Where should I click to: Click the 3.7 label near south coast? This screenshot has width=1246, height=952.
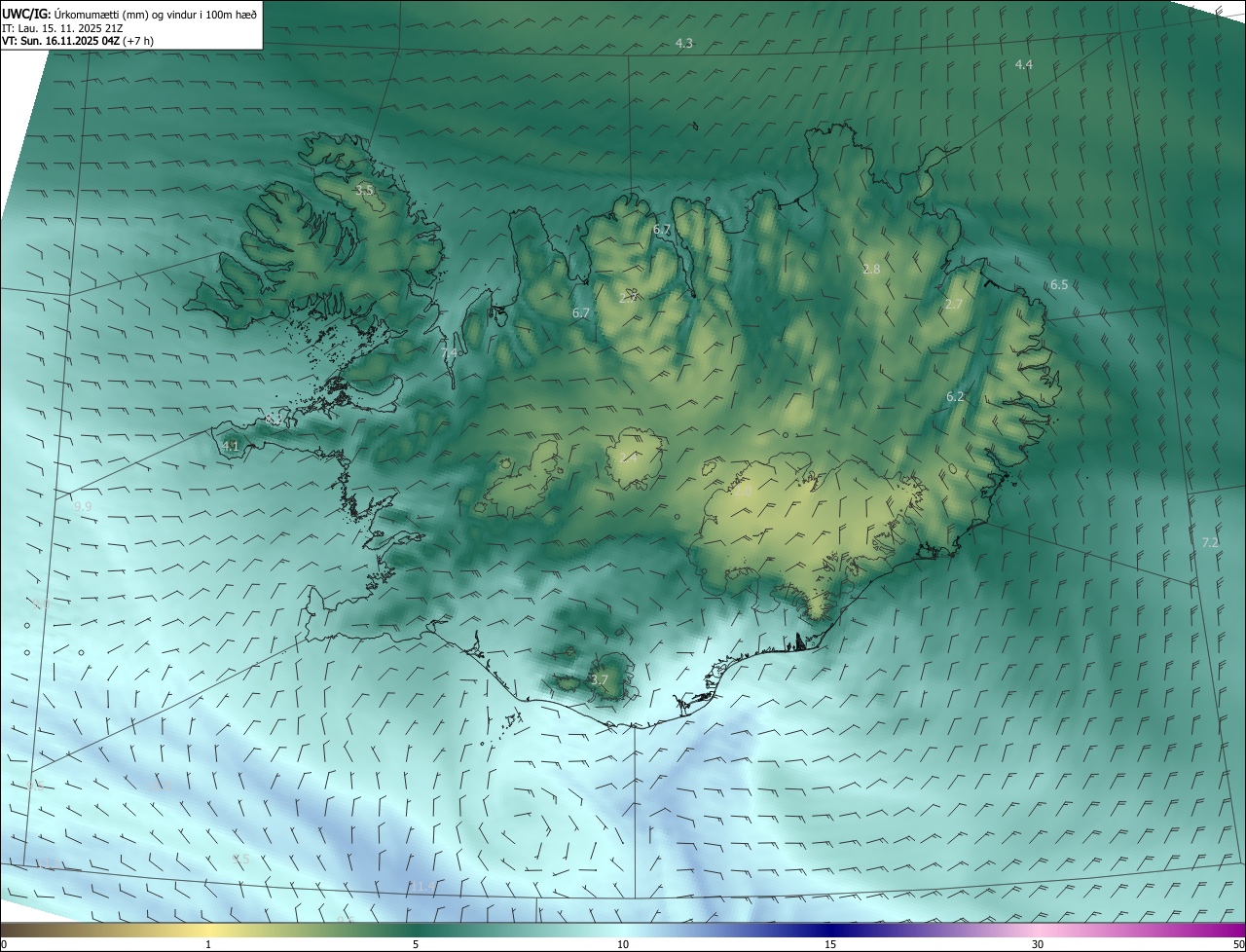pos(599,680)
